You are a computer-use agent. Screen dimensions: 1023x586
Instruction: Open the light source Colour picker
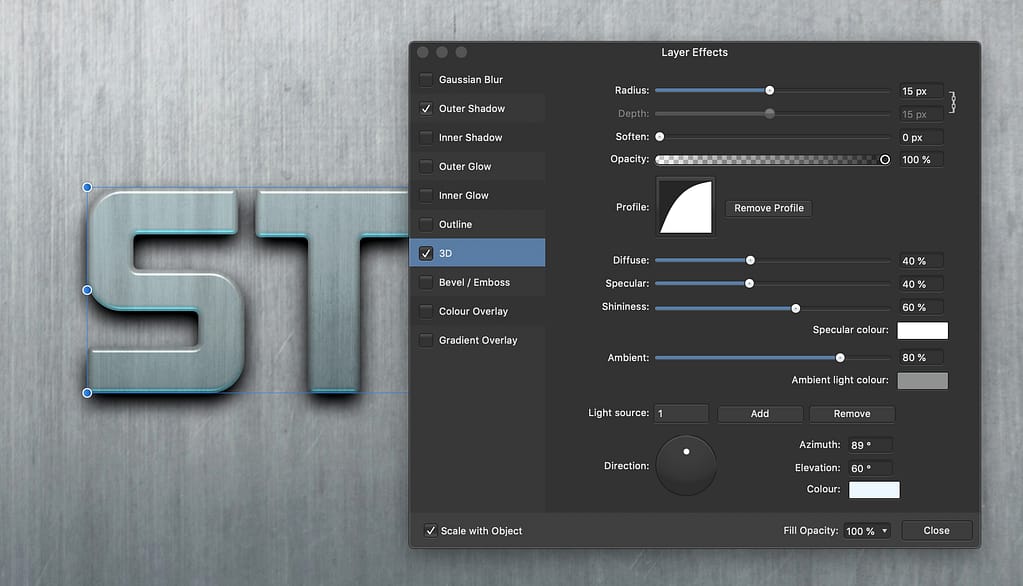pos(873,489)
